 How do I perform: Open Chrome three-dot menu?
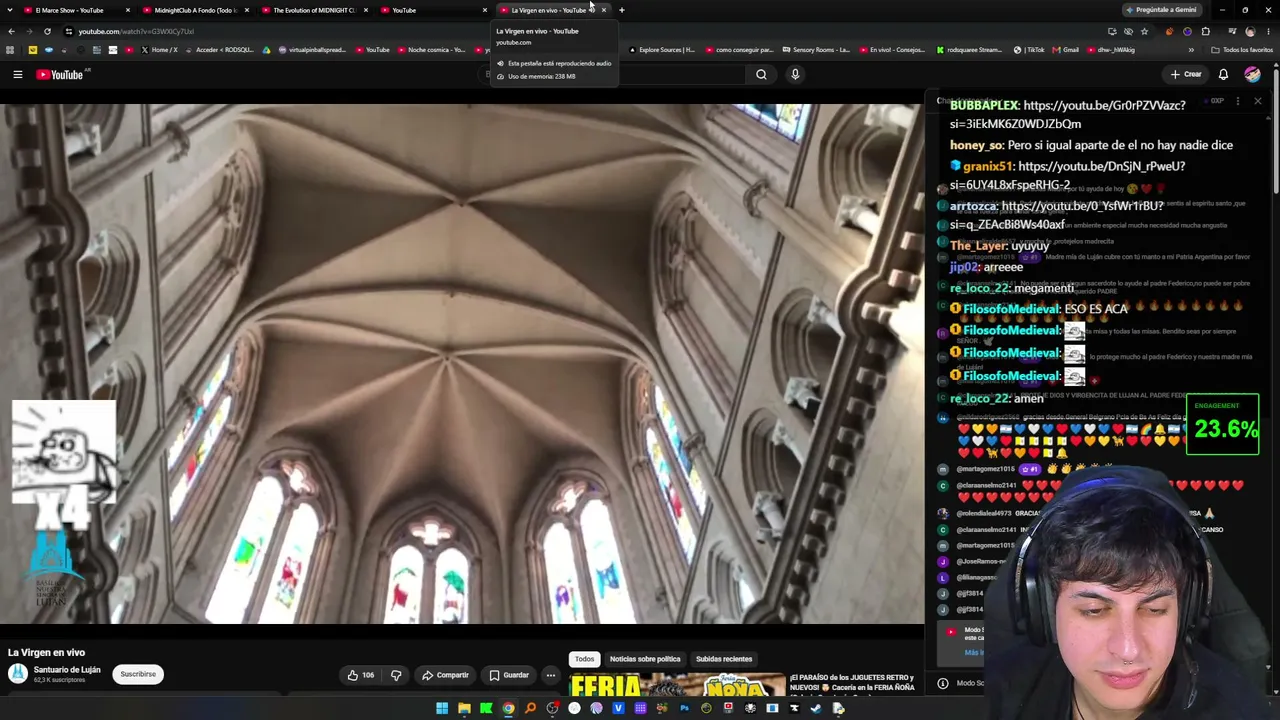click(x=1269, y=31)
